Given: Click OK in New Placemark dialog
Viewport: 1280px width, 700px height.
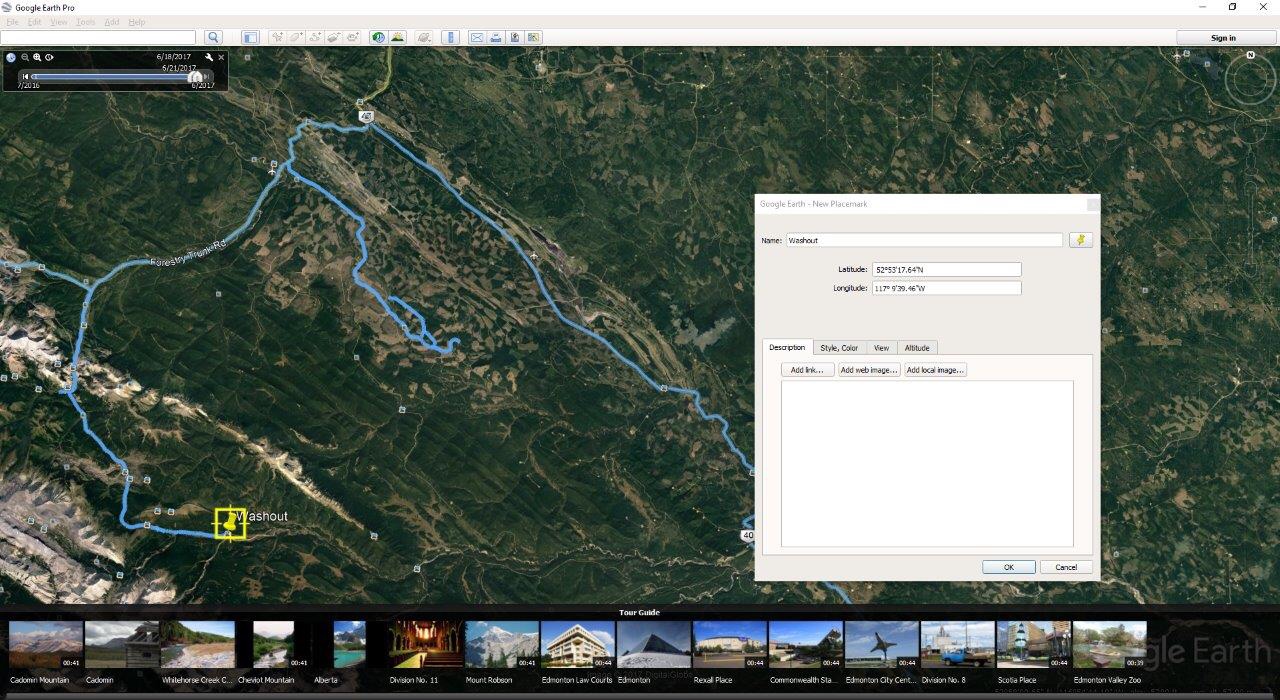Looking at the screenshot, I should [x=1008, y=567].
